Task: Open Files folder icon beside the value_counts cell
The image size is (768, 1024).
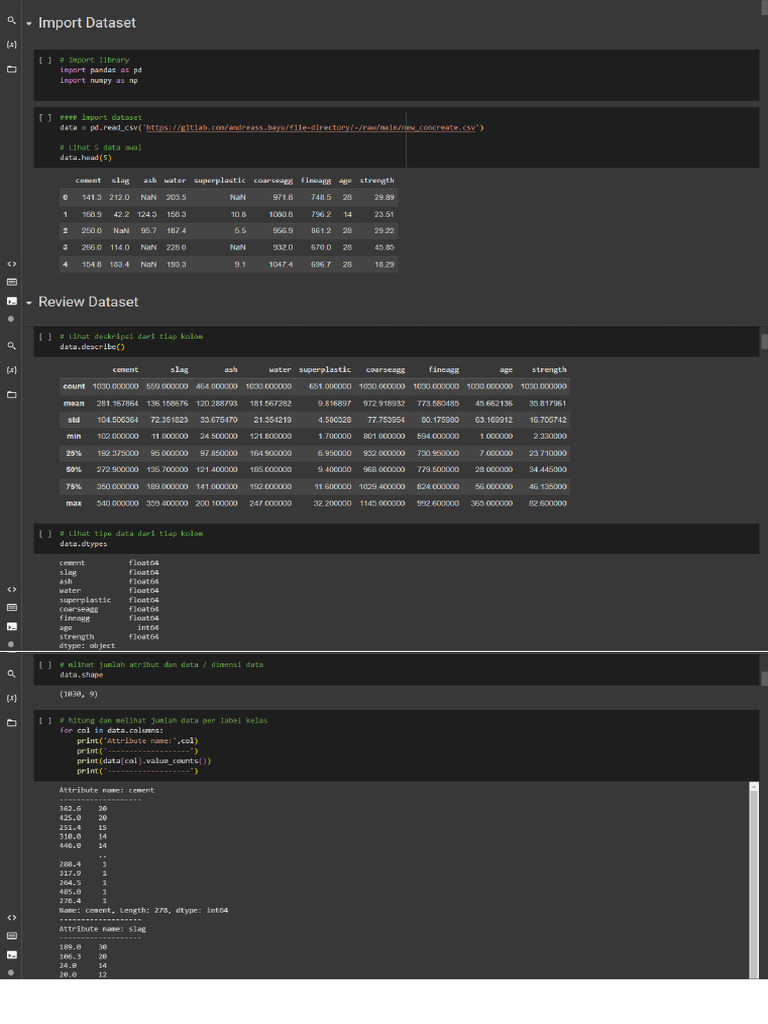Action: [x=11, y=722]
